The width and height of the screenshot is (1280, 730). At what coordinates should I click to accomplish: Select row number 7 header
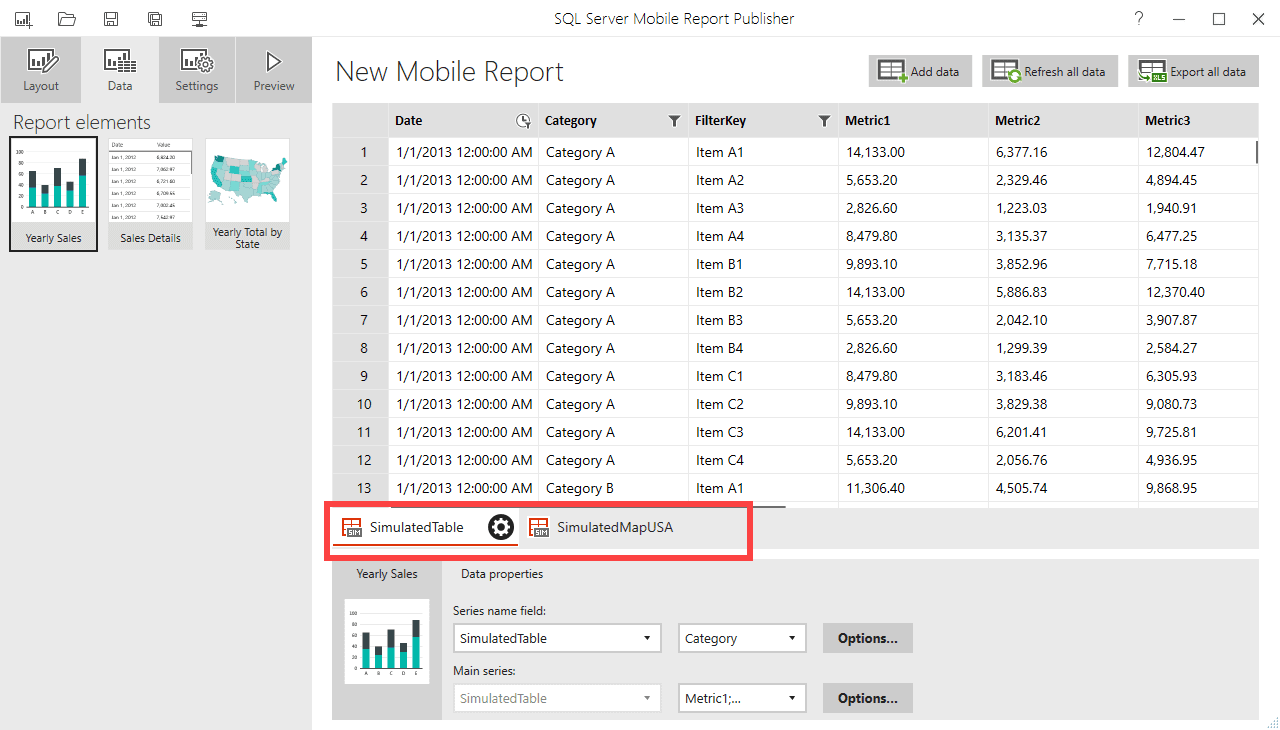pyautogui.click(x=361, y=320)
